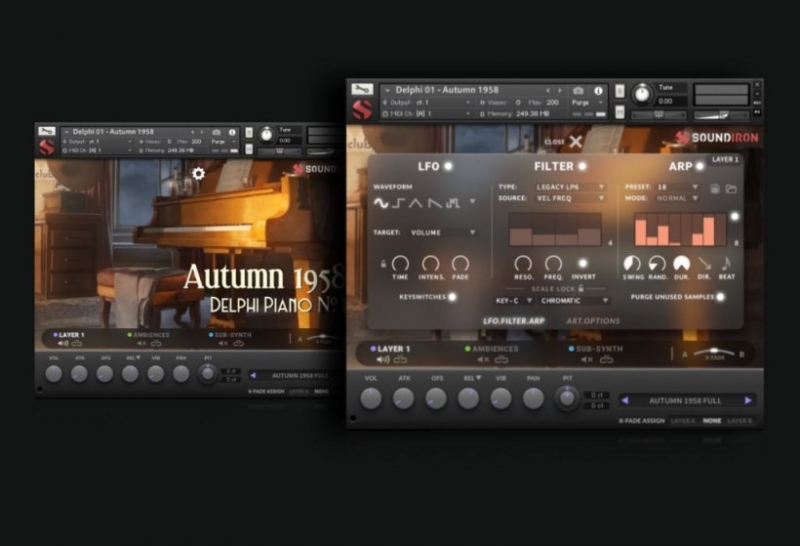Close the settings panel with the X button
The width and height of the screenshot is (800, 546).
tap(576, 141)
